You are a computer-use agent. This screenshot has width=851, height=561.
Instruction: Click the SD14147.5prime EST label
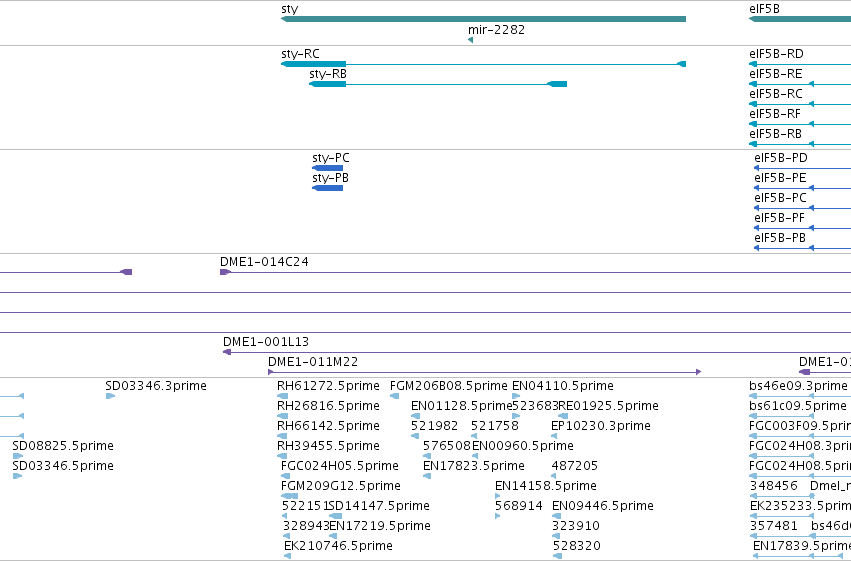[x=379, y=506]
